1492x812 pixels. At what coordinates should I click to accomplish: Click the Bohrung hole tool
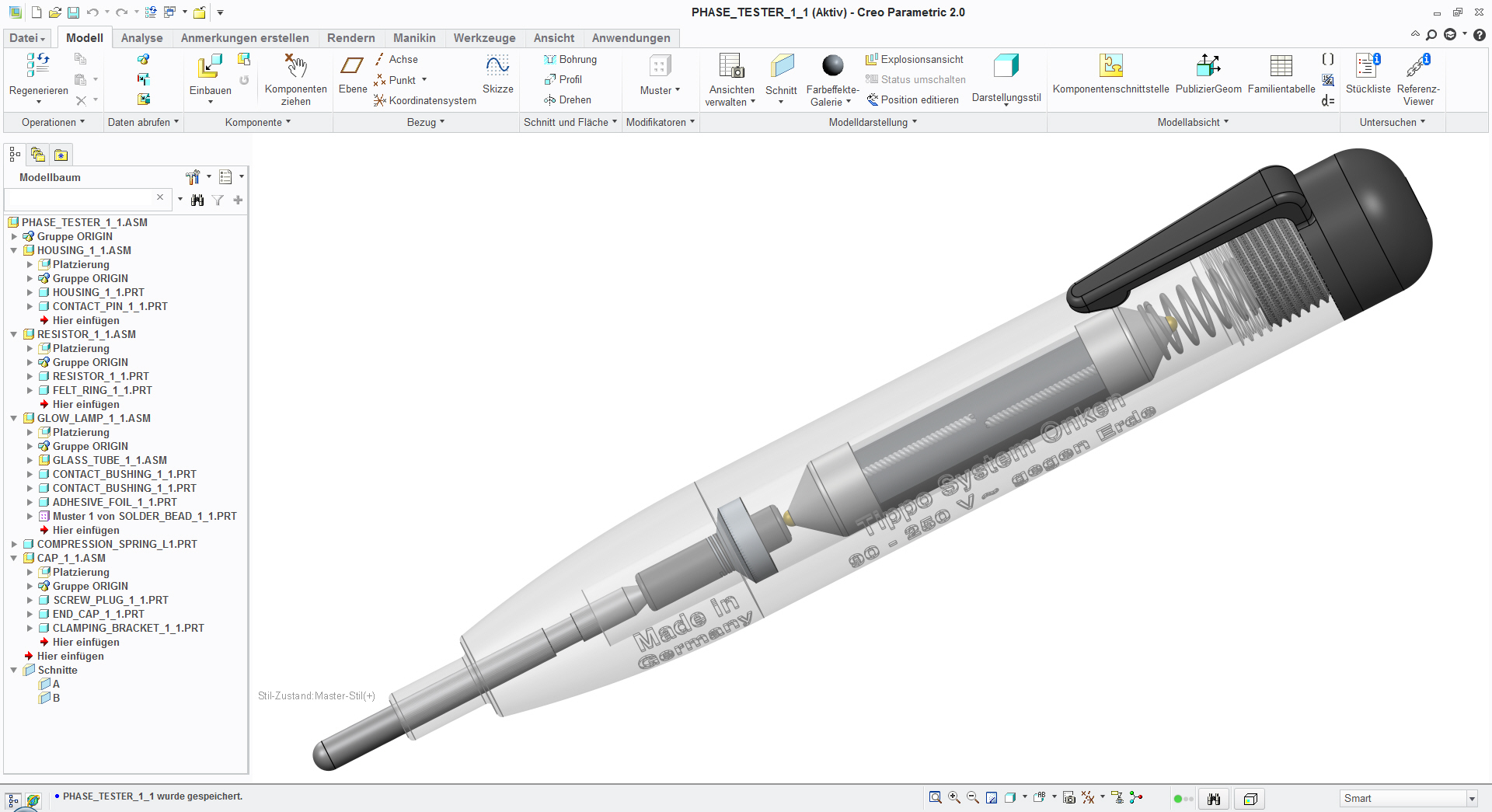(x=570, y=59)
